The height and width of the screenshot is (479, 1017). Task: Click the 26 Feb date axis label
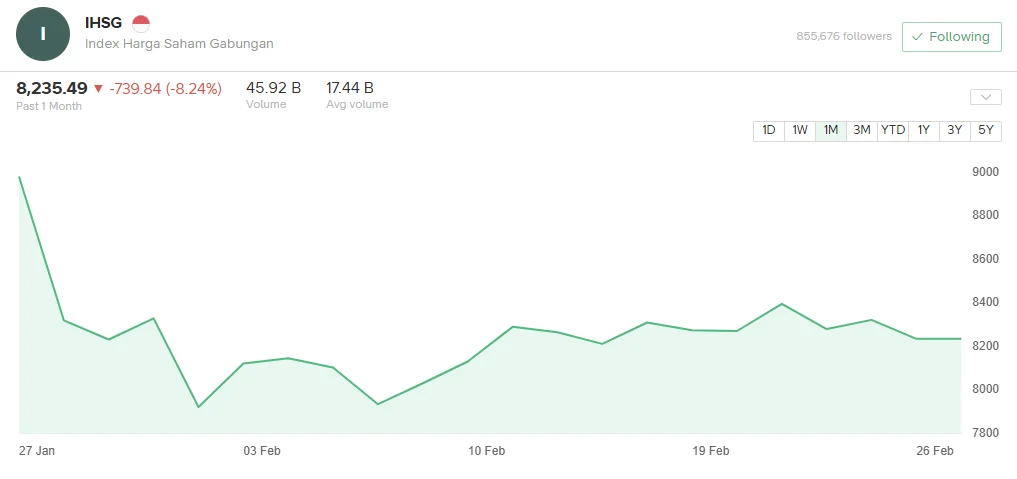pos(935,451)
